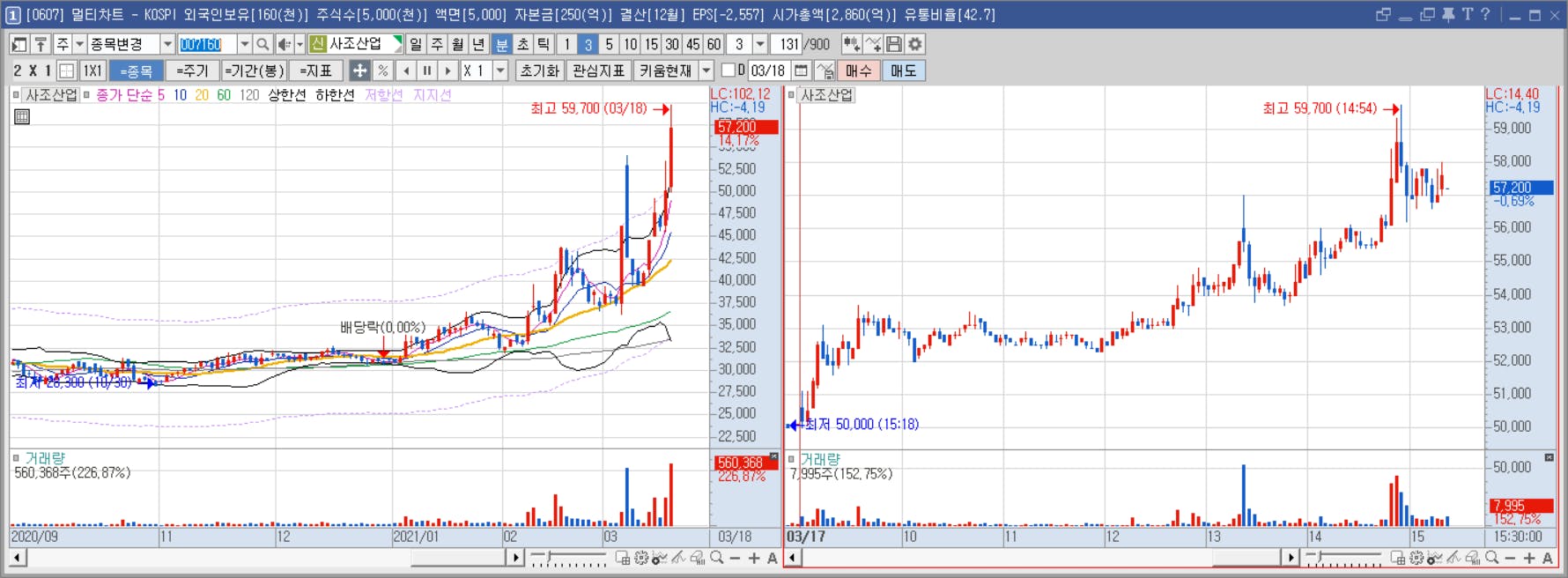Viewport: 1568px width, 578px height.
Task: Click the upward T-arrow icon beside the layout icon
Action: click(x=41, y=44)
